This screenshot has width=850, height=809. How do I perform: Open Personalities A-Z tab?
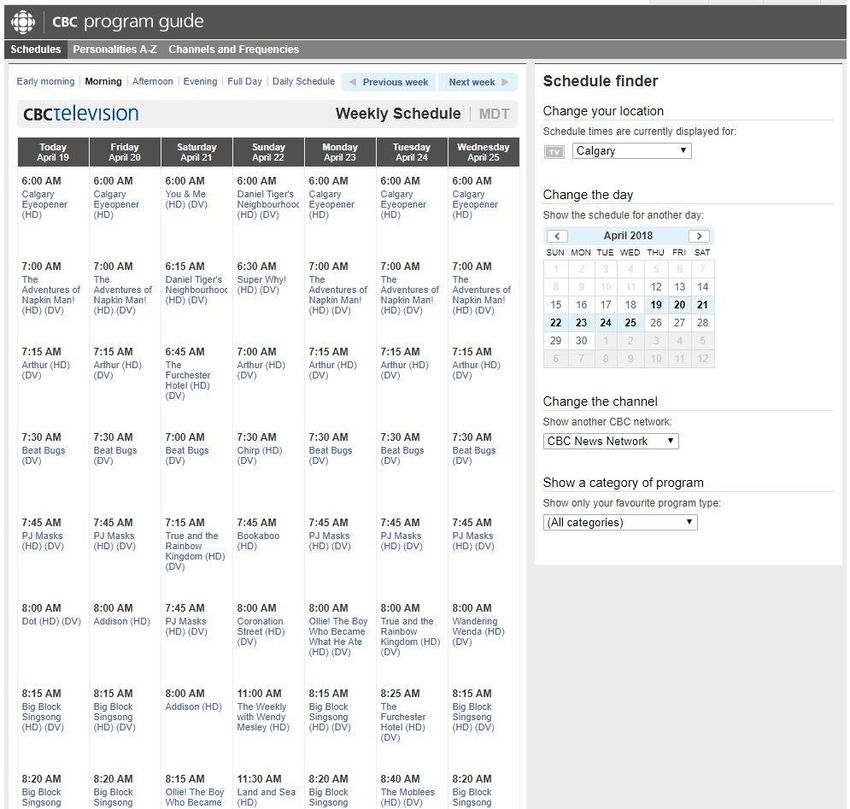pos(115,49)
